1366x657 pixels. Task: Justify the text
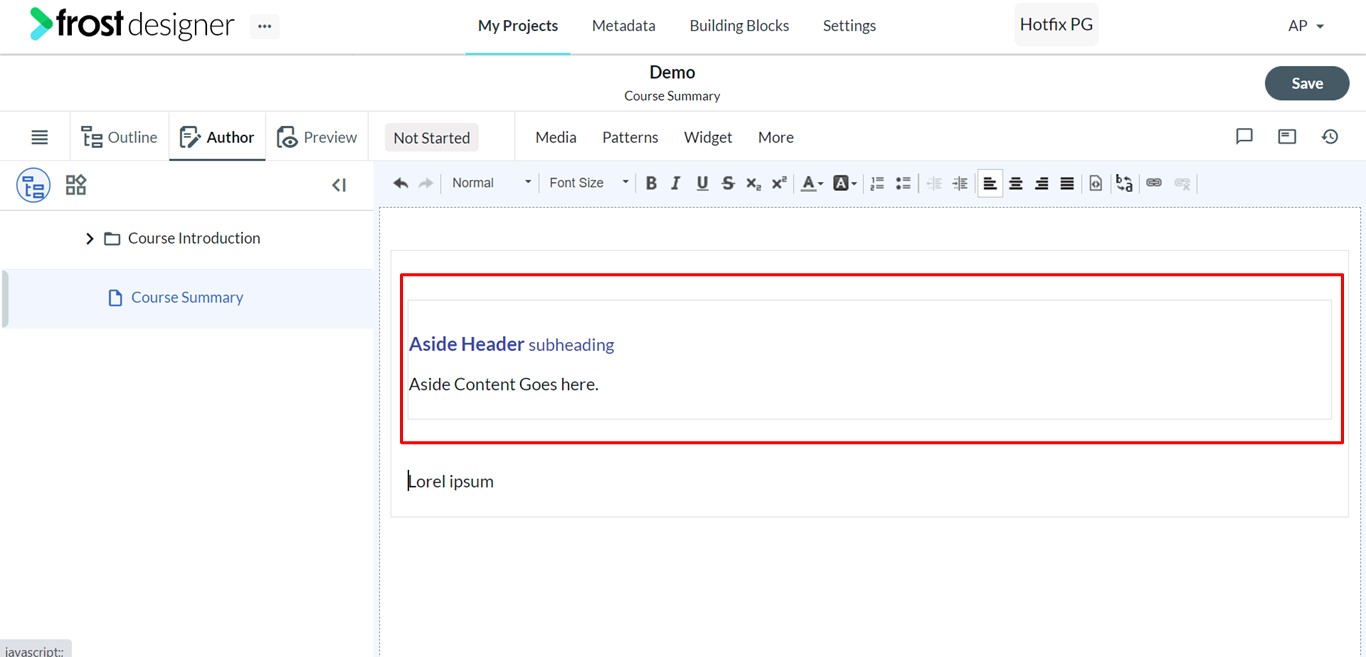1067,183
